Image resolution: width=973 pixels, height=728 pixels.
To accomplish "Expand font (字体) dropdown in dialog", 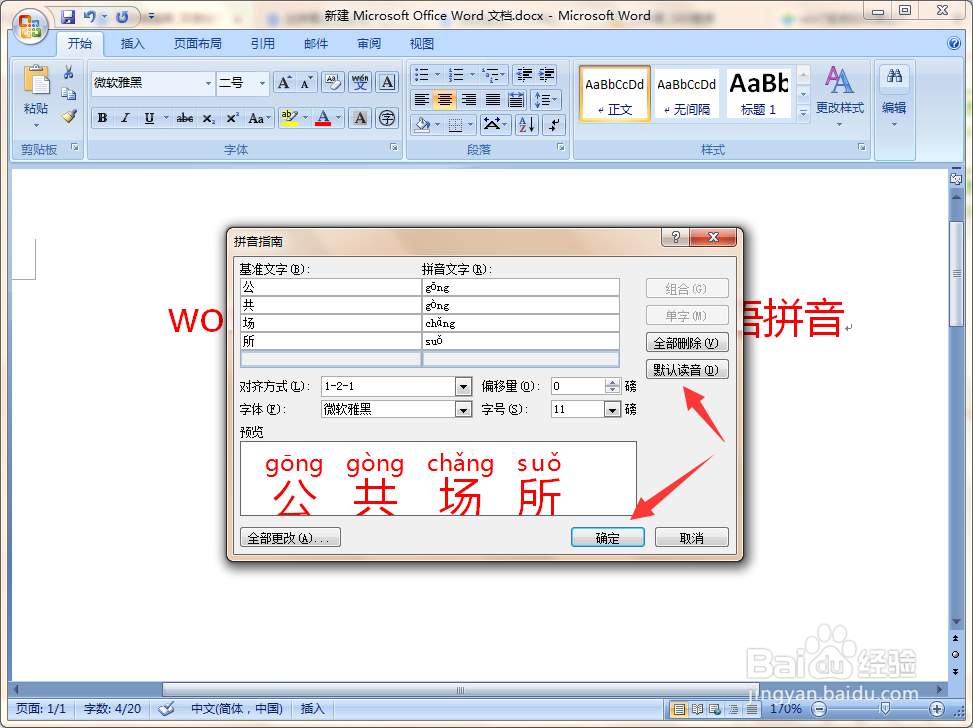I will tap(463, 410).
